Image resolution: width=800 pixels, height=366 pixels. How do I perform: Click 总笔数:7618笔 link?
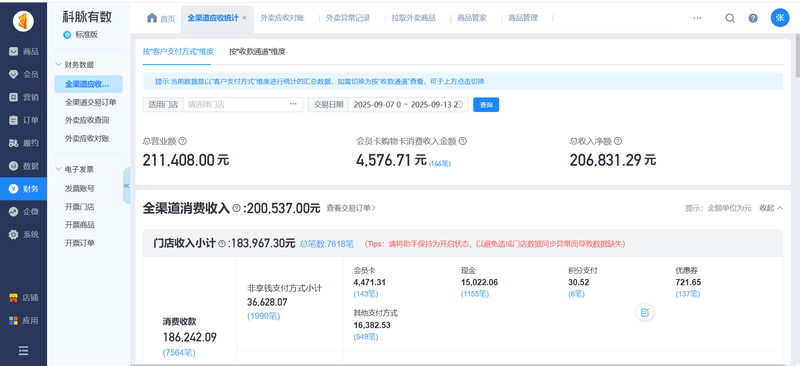[x=327, y=244]
